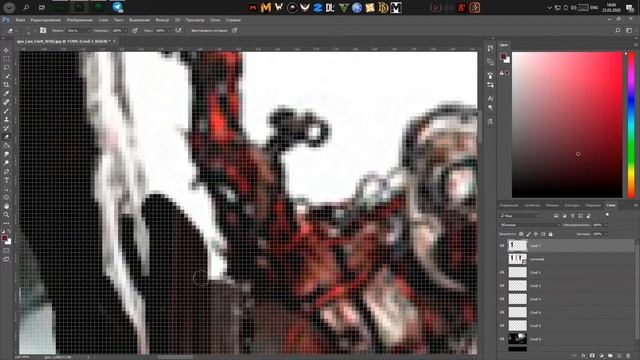Add a layer mask using bottom icon
This screenshot has width=640, height=360.
pyautogui.click(x=592, y=356)
